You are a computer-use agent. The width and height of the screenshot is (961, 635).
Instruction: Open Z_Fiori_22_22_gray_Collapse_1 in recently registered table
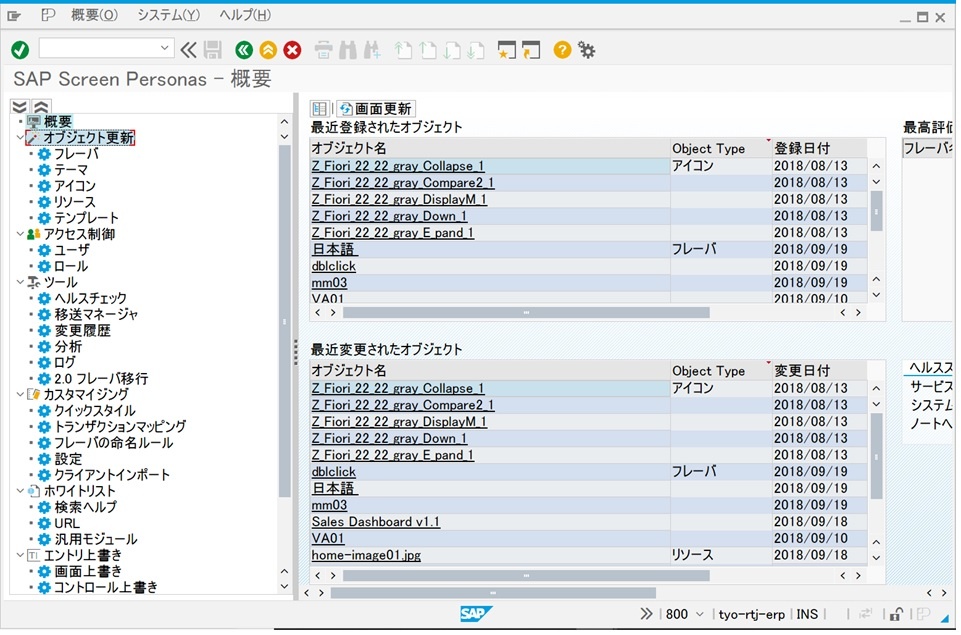pyautogui.click(x=398, y=166)
